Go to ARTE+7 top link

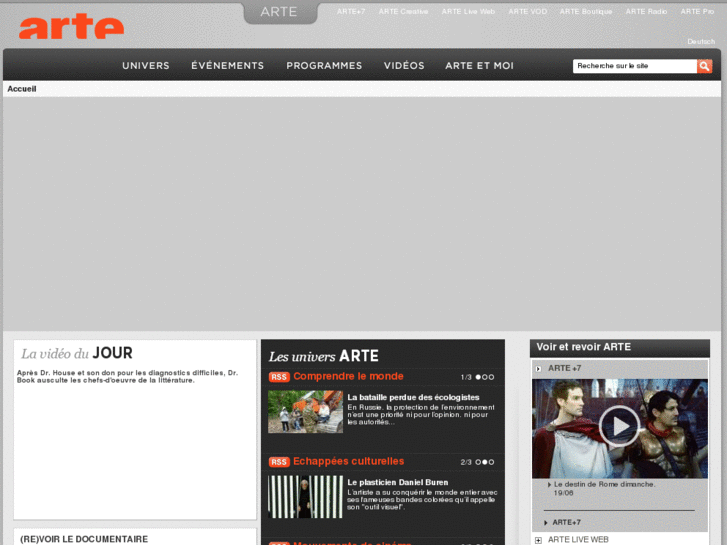pyautogui.click(x=351, y=12)
